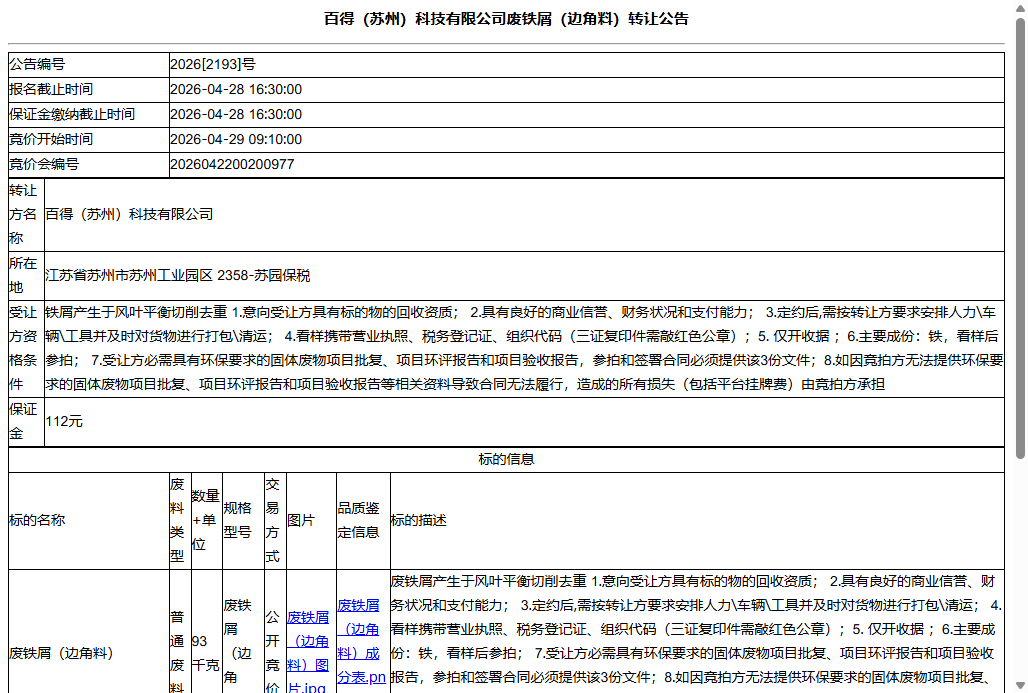Select the page title 百得（苏州）科技有限公司废铁屑转让公告

tap(506, 19)
